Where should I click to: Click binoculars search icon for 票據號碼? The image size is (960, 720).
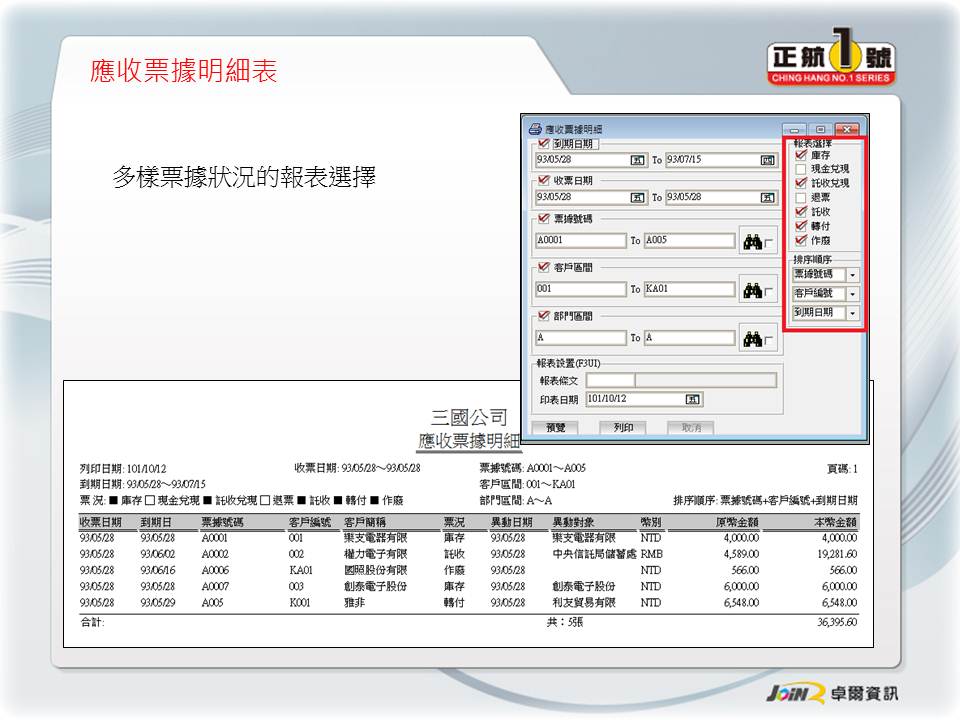point(752,241)
